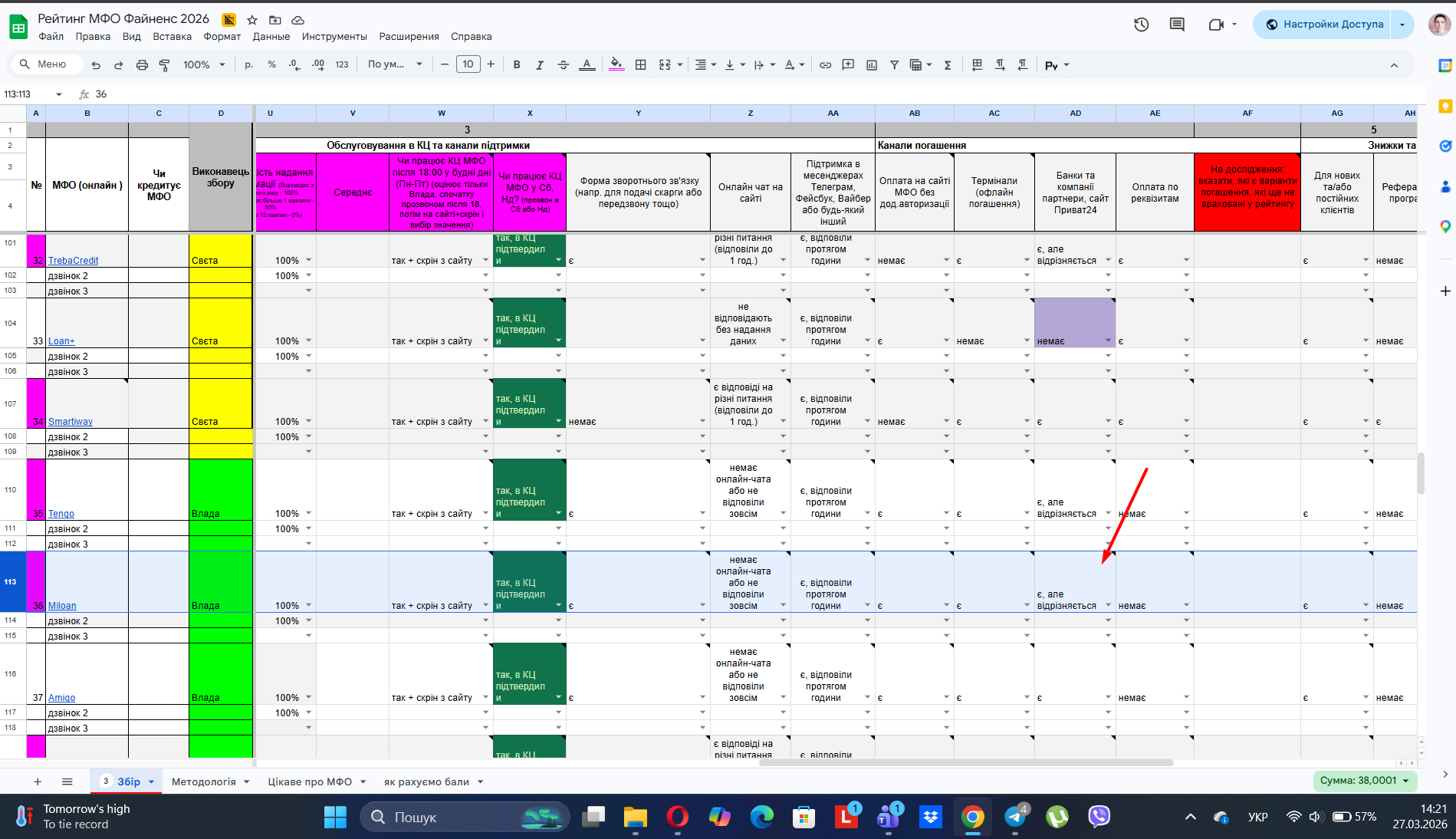Open the Данные menu
Viewport: 1456px width, 839px height.
coord(271,37)
